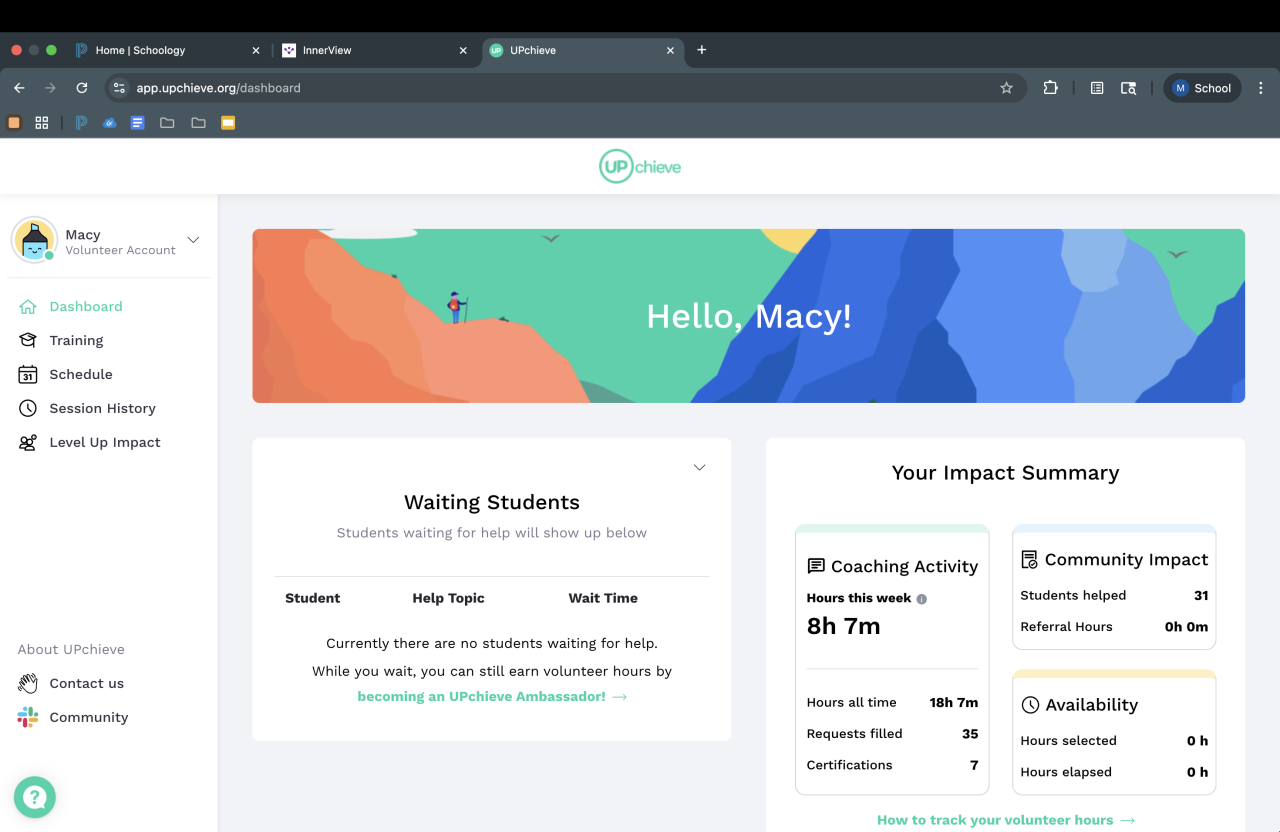Bookmark this page with the star icon

pos(1006,88)
